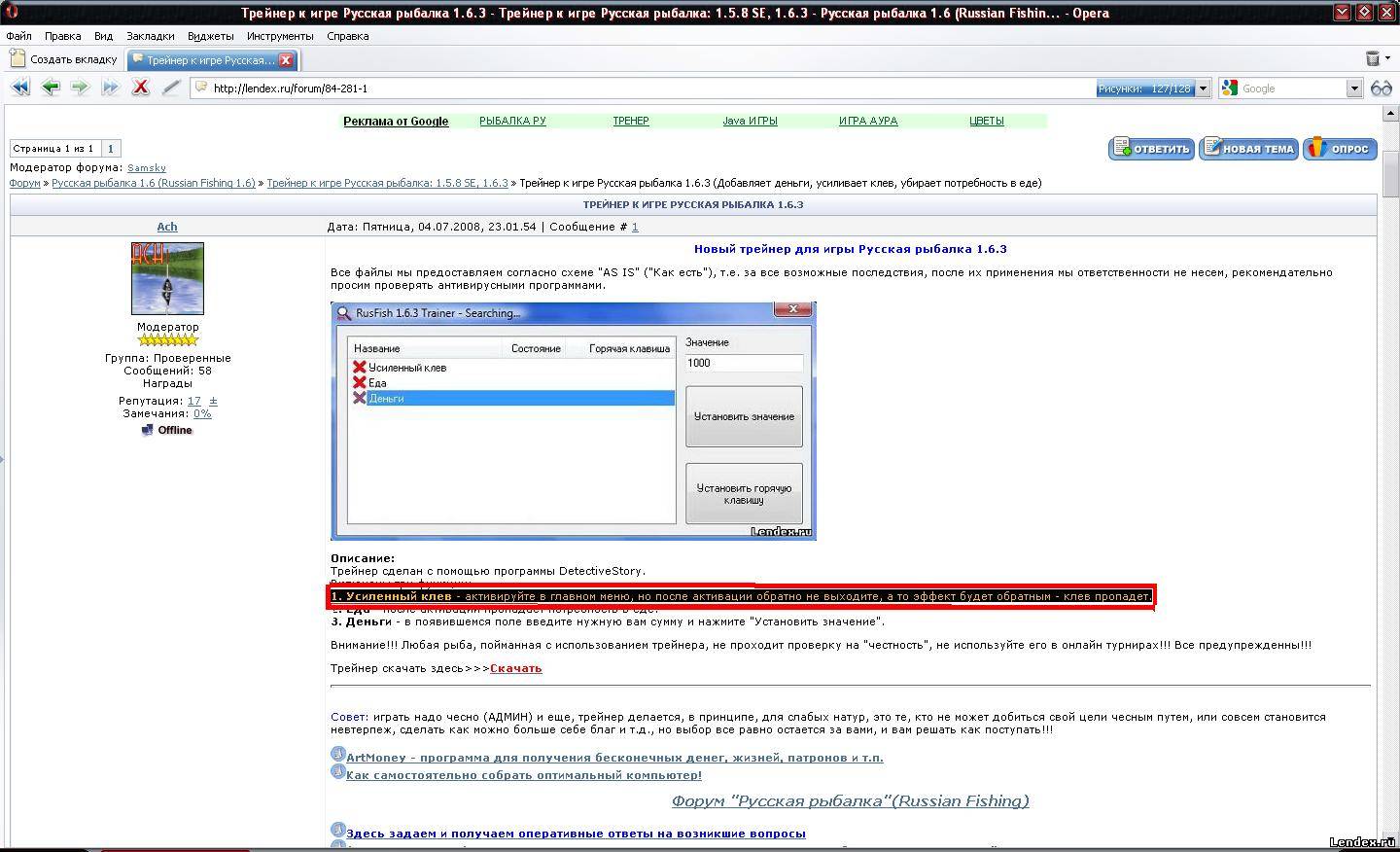Screen dimensions: 1400x852
Task: Open the closed tabs dropdown arrow
Action: pyautogui.click(x=1385, y=59)
